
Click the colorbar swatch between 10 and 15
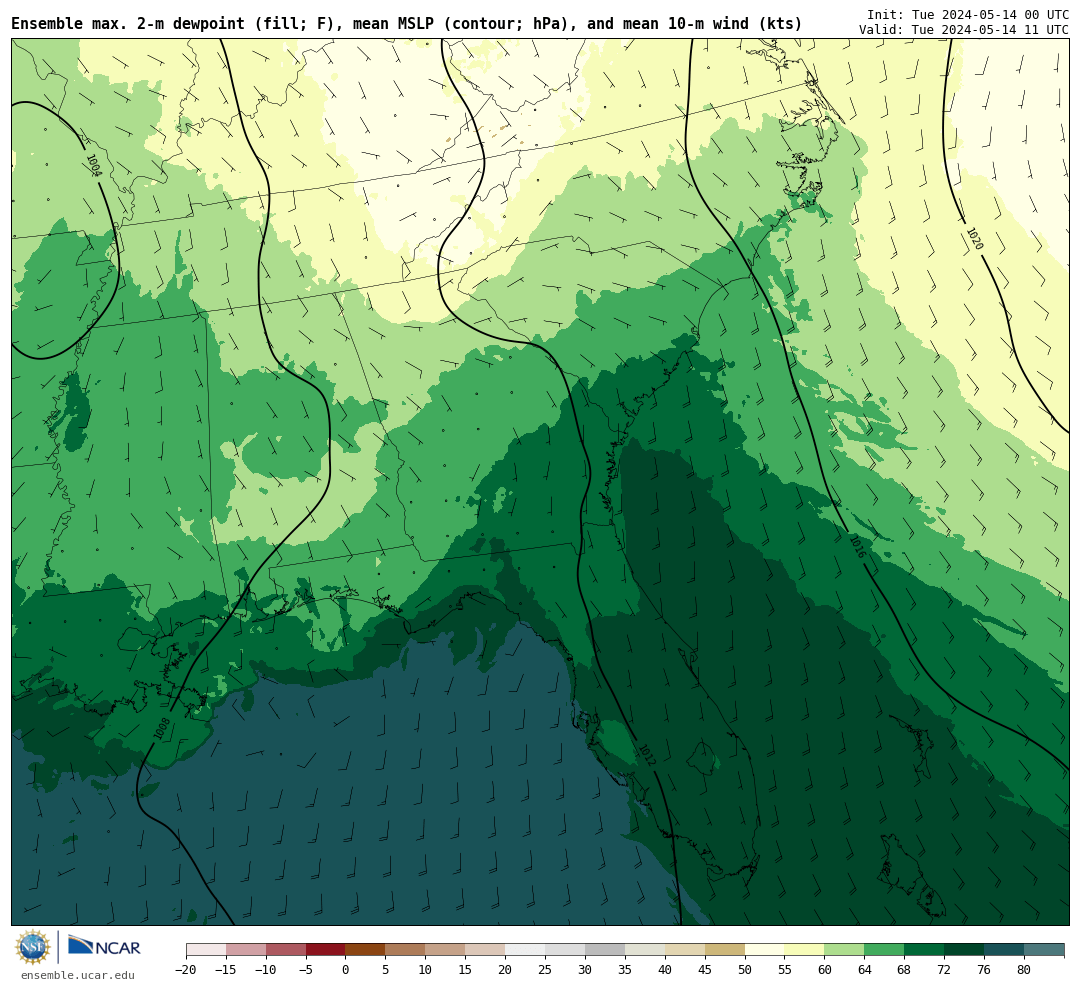pos(446,950)
